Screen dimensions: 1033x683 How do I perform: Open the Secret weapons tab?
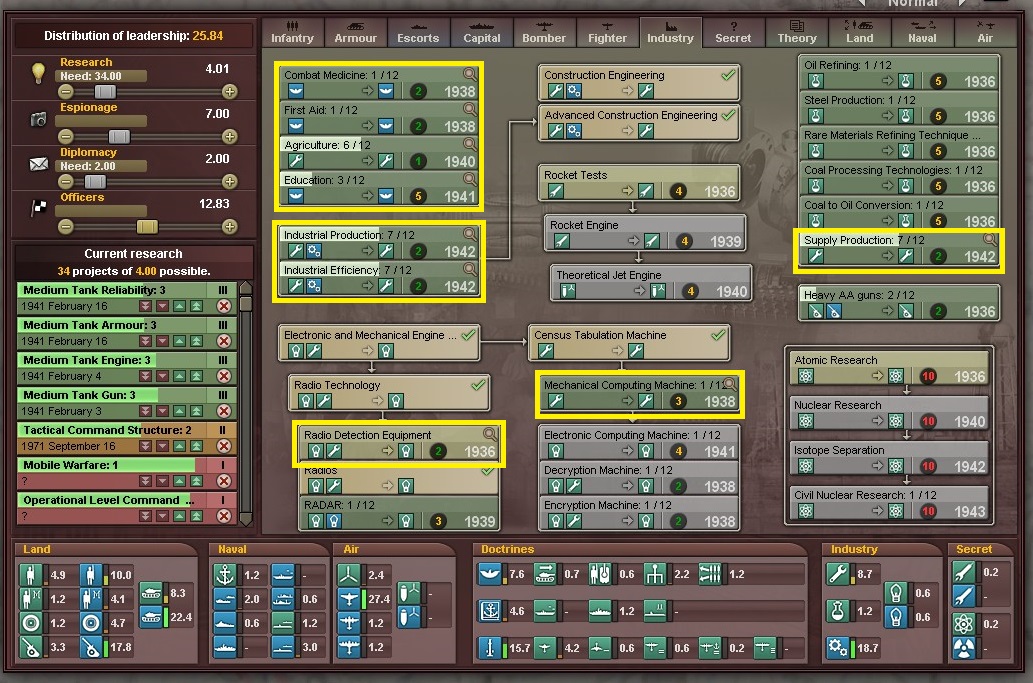pos(733,32)
